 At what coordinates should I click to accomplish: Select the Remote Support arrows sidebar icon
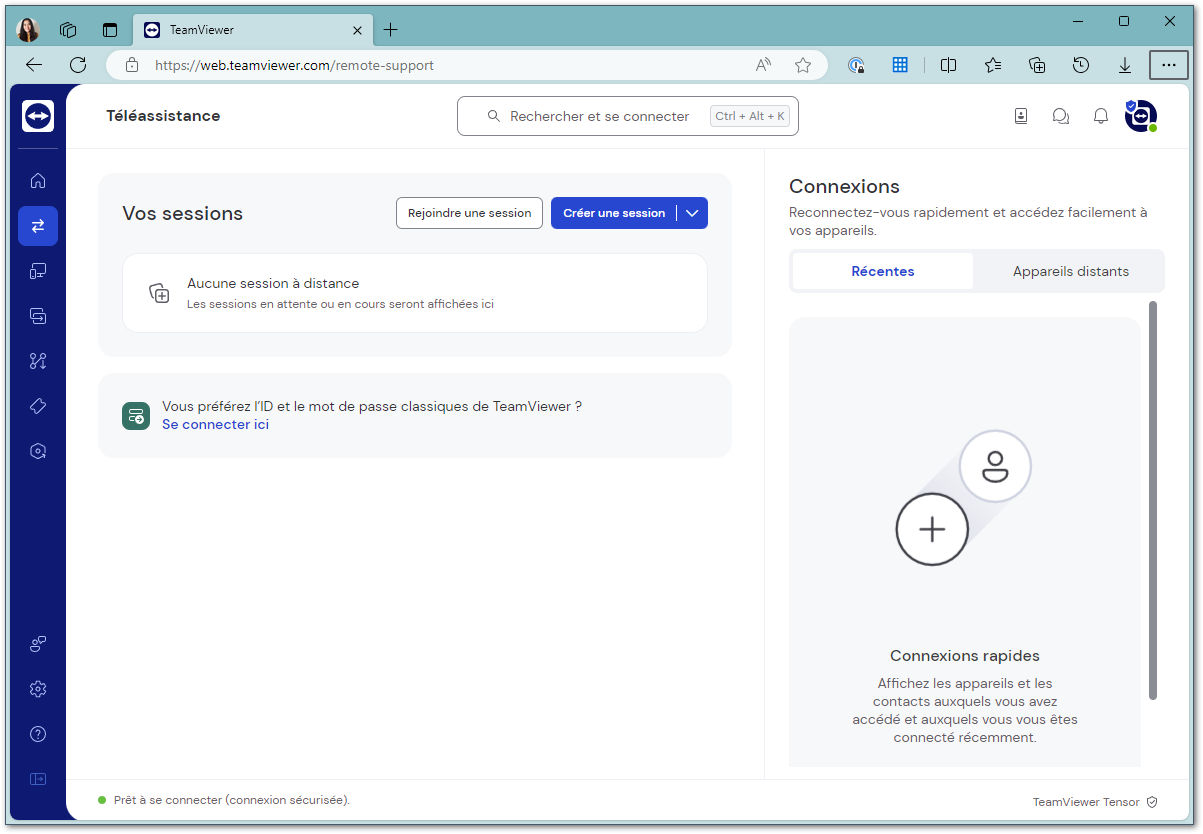[x=38, y=226]
